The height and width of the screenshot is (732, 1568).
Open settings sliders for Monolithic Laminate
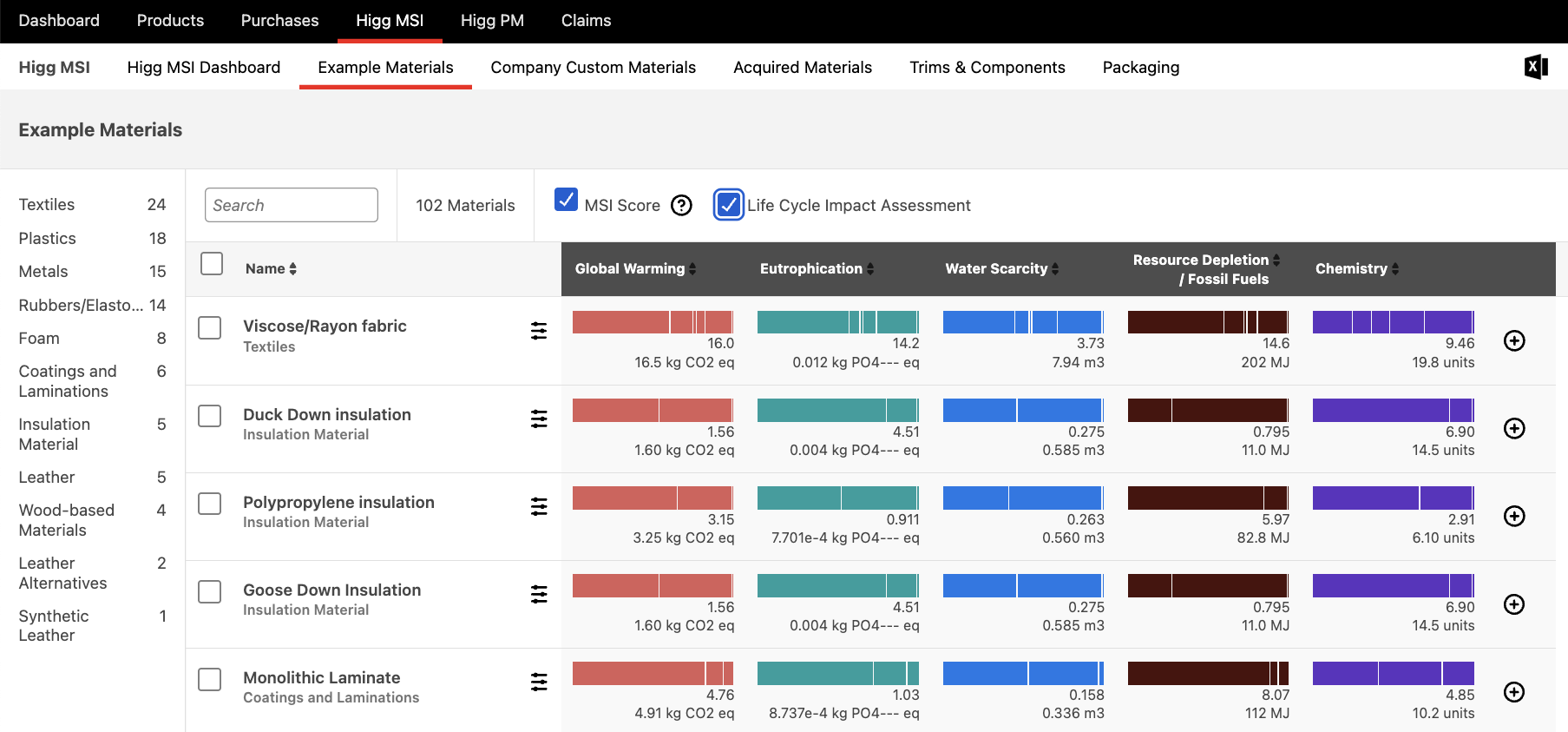coord(539,682)
